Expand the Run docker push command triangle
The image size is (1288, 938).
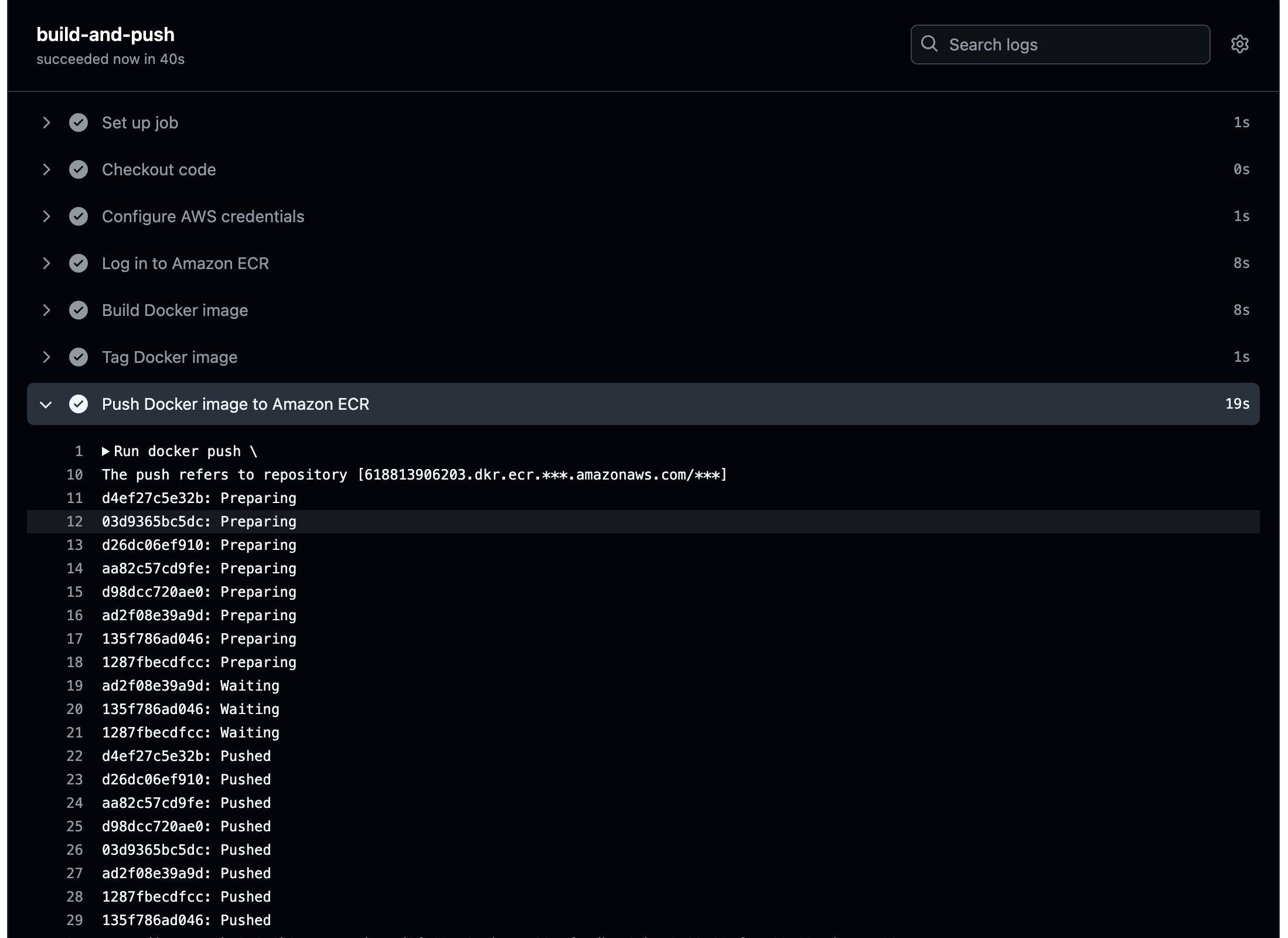click(105, 451)
